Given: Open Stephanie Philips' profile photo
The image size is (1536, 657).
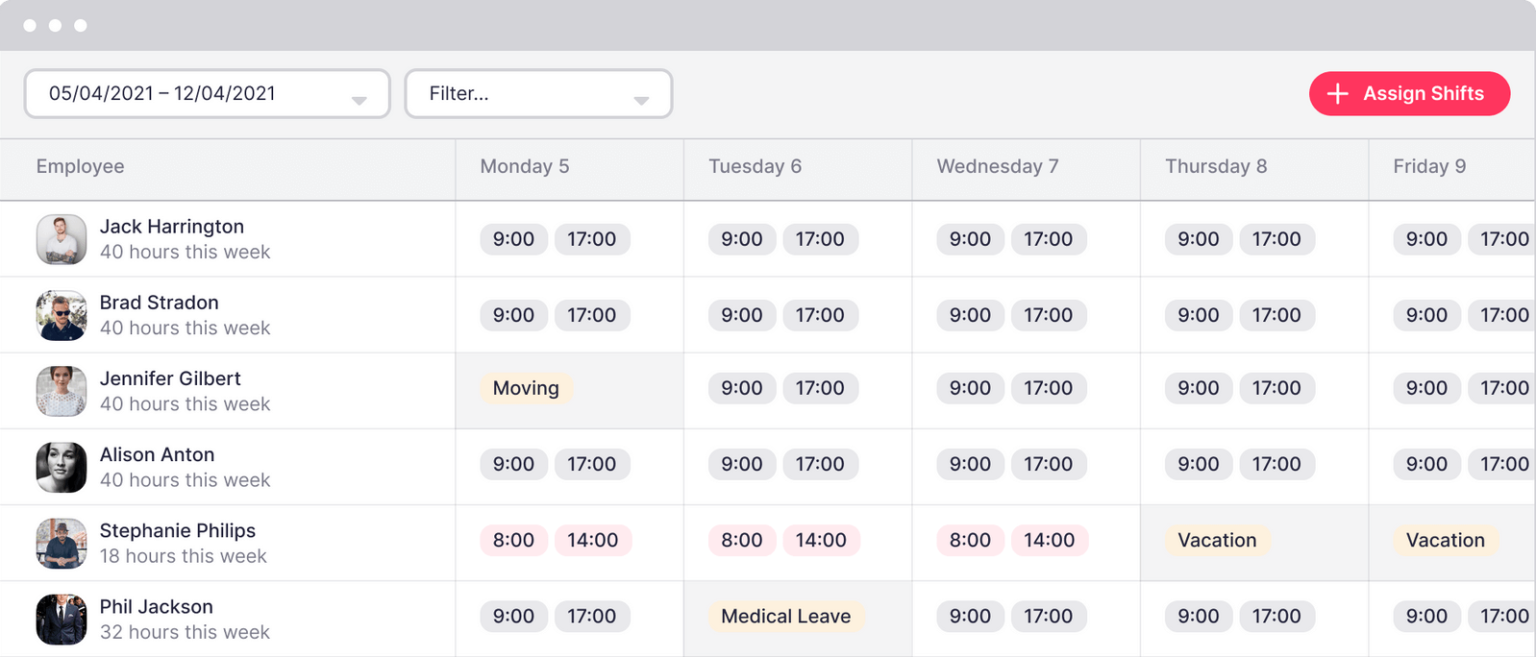Looking at the screenshot, I should (x=61, y=542).
